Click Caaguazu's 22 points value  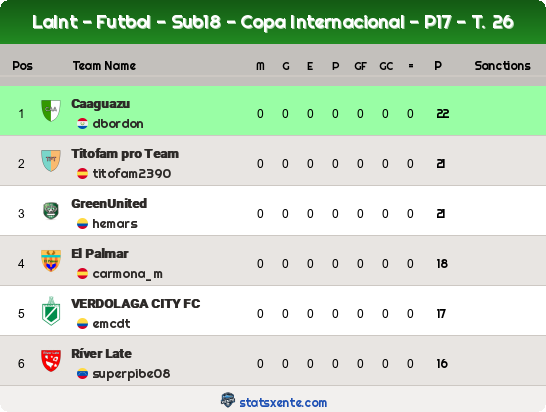click(x=443, y=114)
